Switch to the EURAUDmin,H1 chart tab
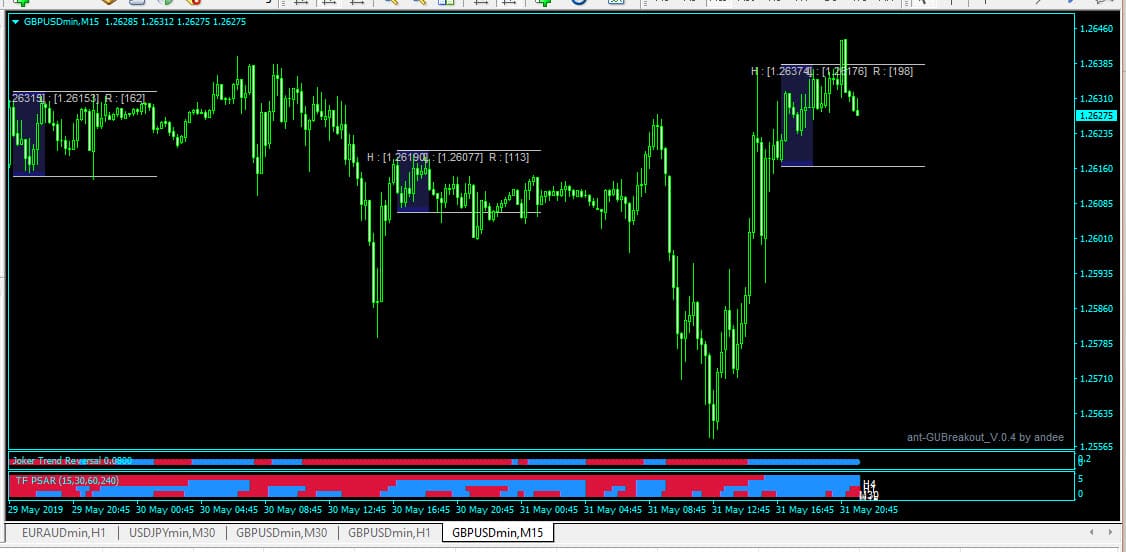Viewport: 1126px width, 552px height. tap(63, 533)
